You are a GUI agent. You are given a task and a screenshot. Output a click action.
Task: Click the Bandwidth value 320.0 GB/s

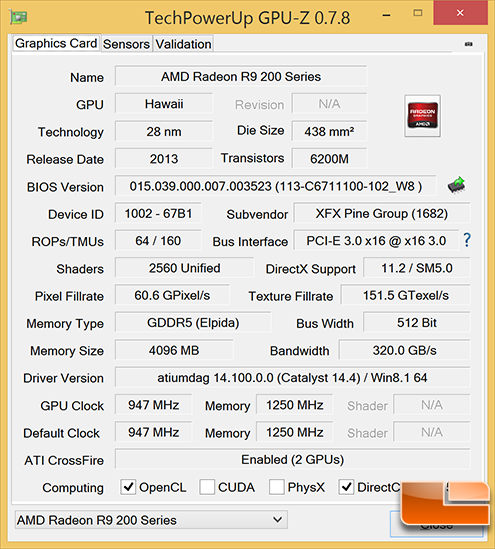click(404, 350)
